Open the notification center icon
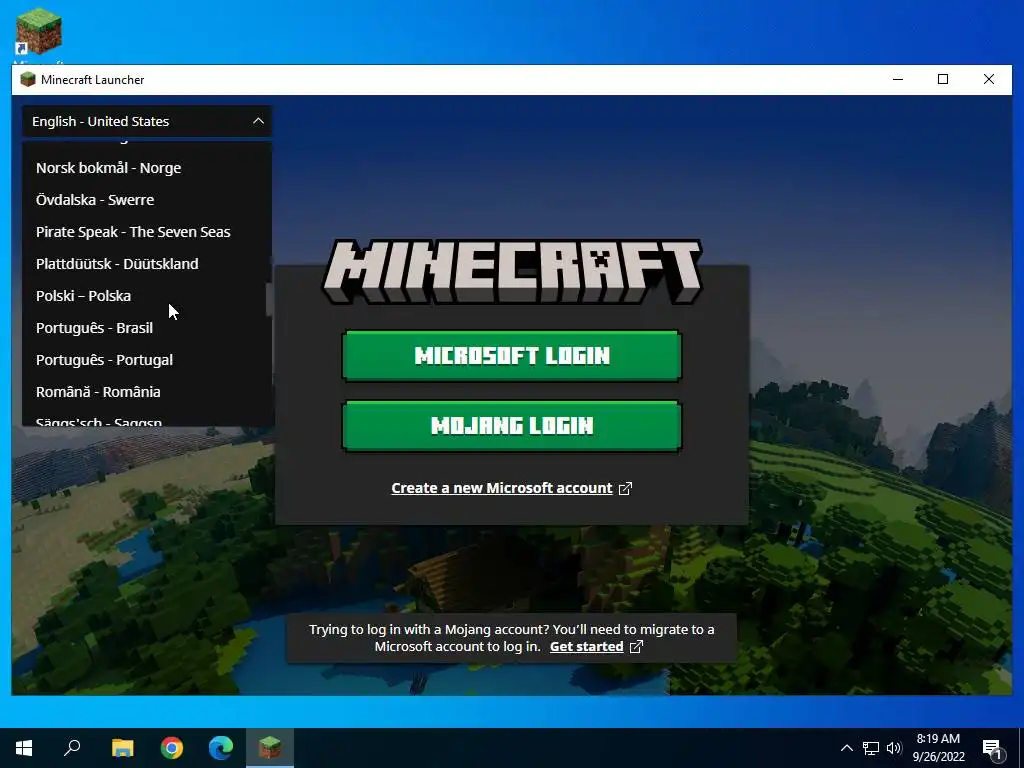1024x768 pixels. click(992, 749)
